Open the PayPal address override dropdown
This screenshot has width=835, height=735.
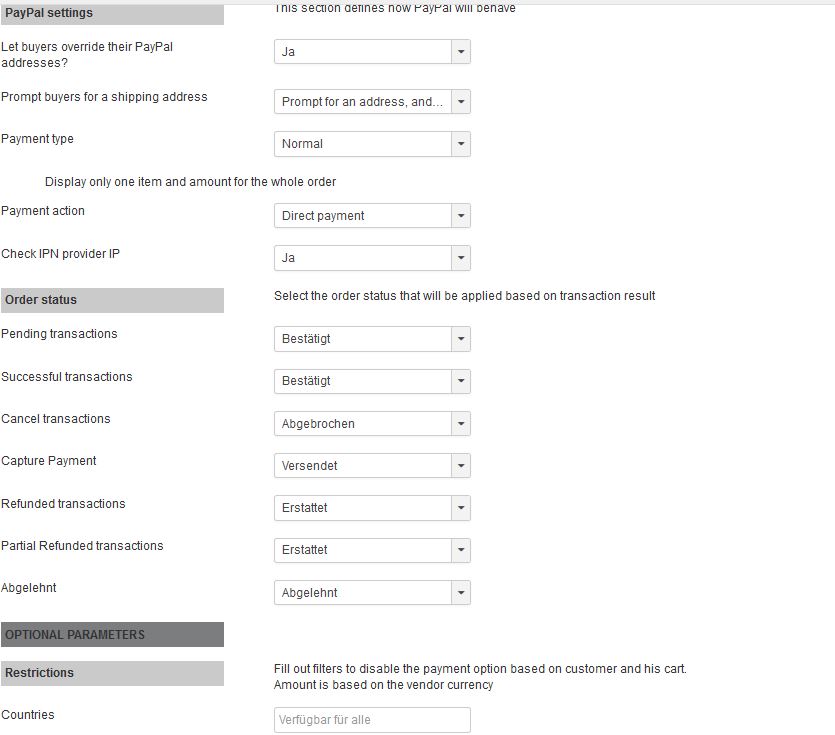(x=372, y=52)
